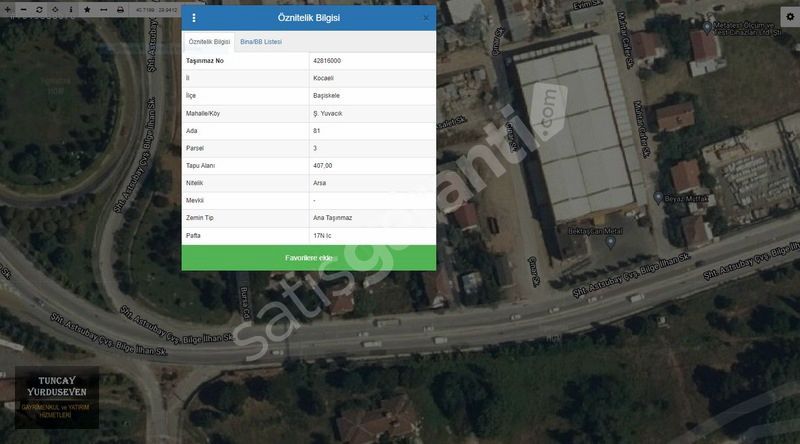Open the map settings gear
800x444 pixels.
click(x=789, y=18)
